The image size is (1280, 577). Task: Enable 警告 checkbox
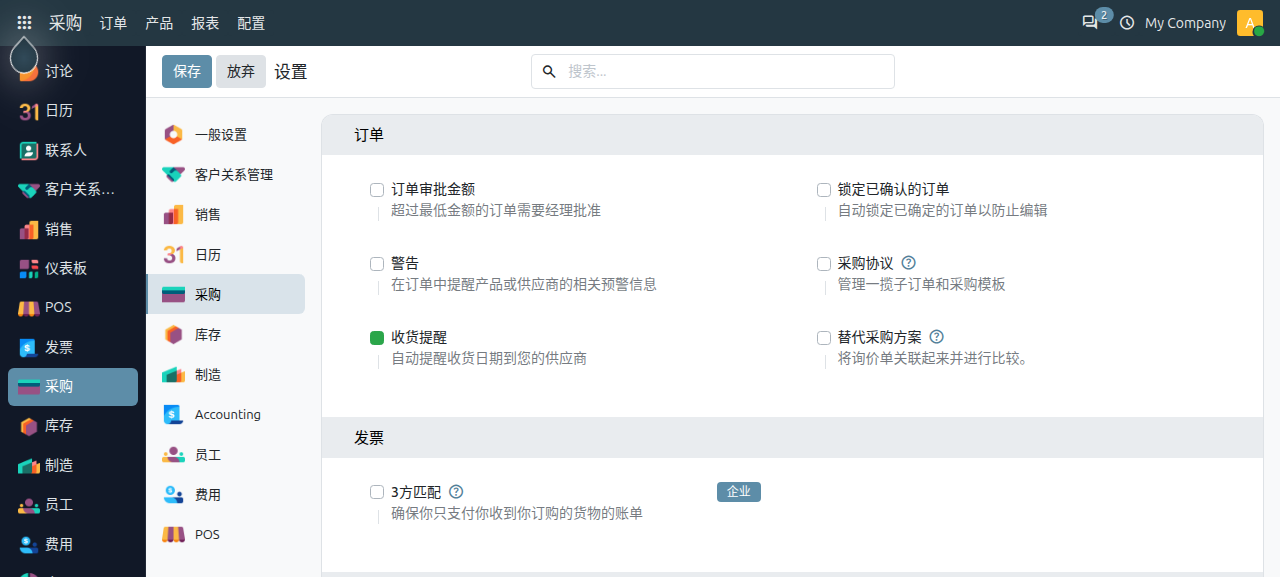pyautogui.click(x=377, y=264)
